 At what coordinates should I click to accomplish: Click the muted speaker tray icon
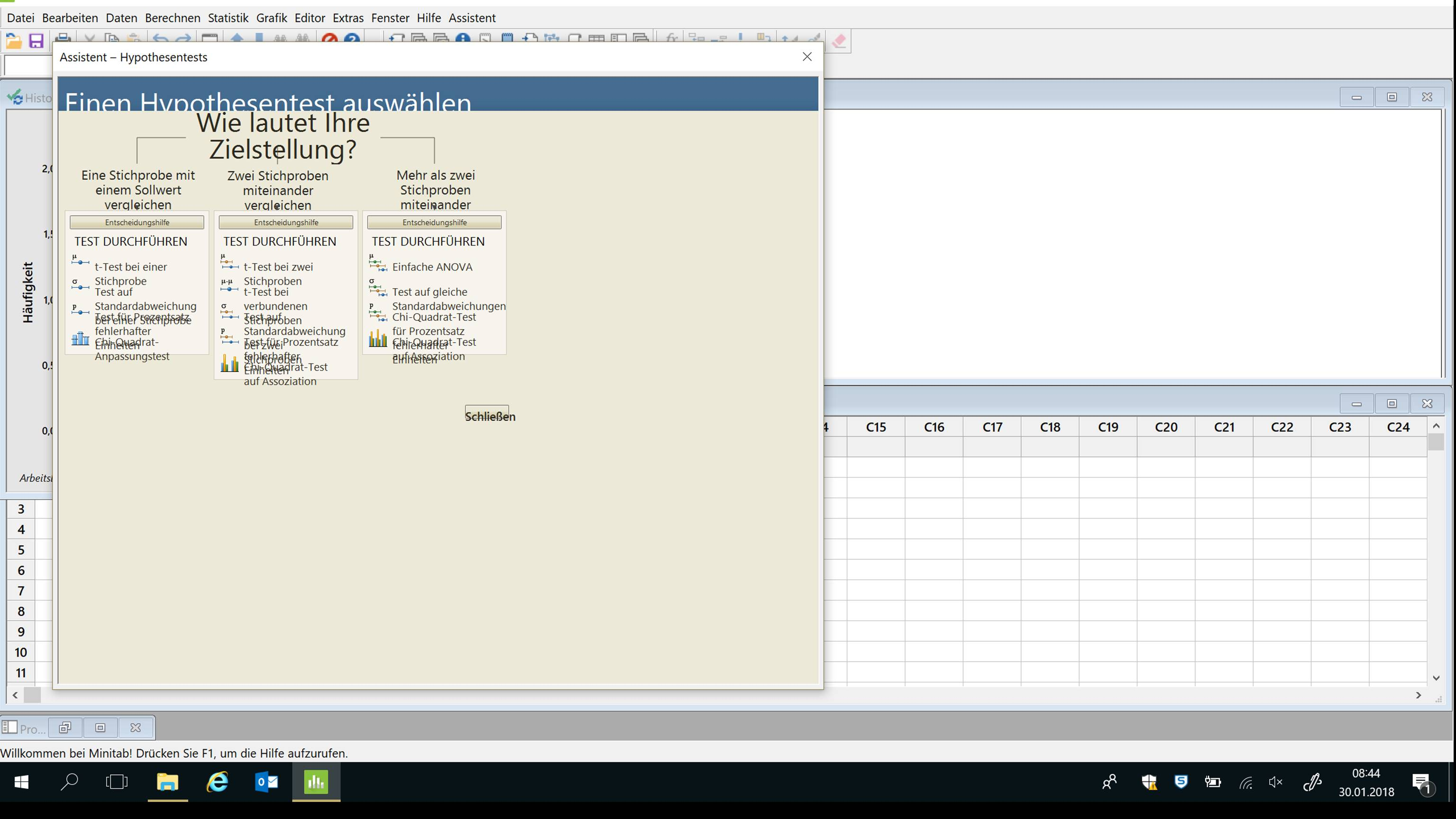tap(1276, 782)
